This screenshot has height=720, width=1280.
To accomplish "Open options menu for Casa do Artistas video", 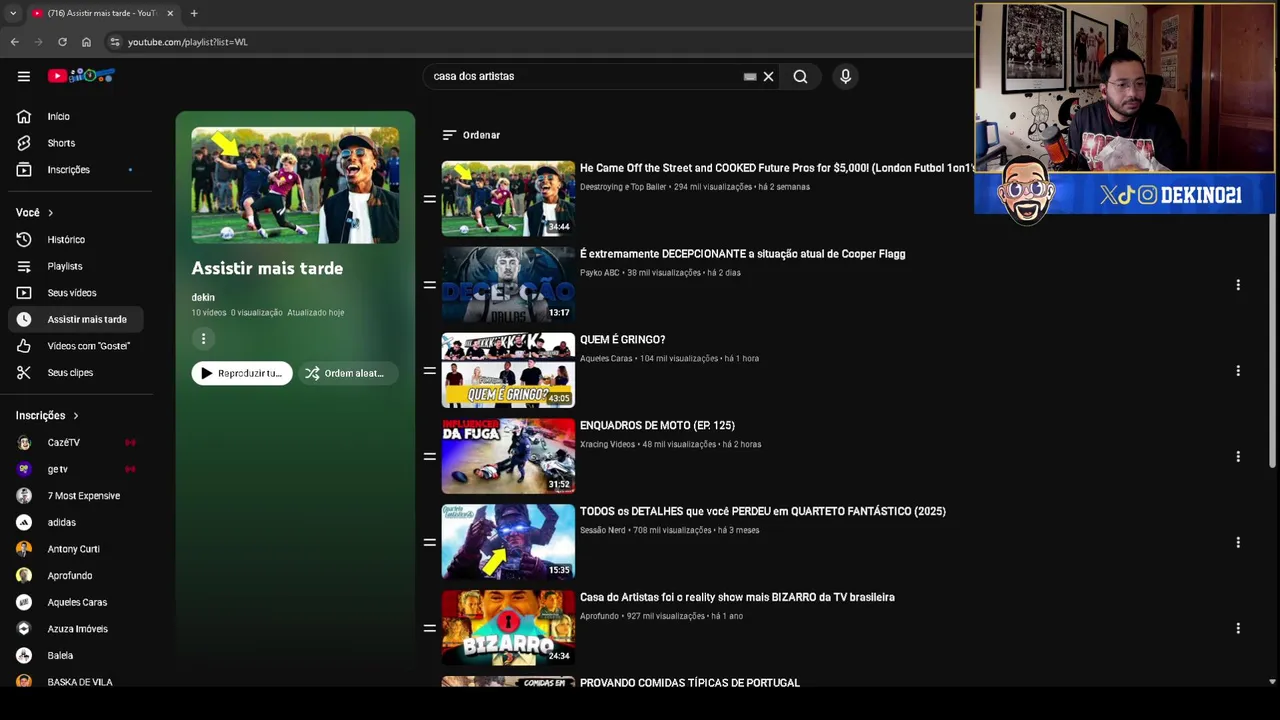I will pos(1238,629).
